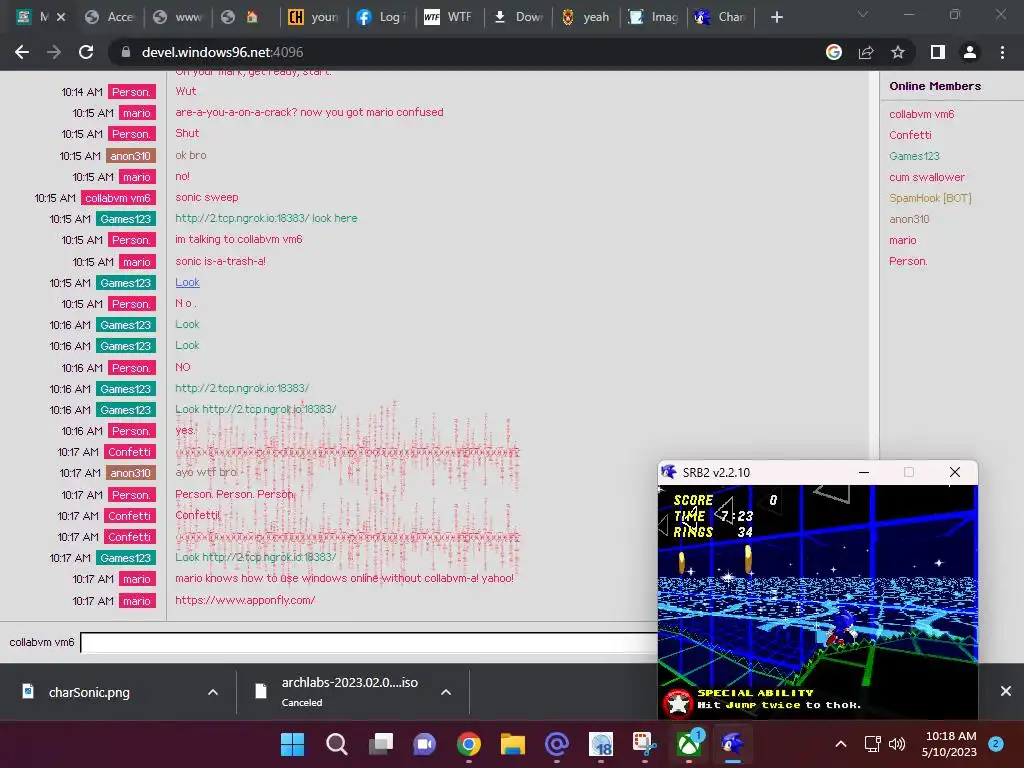Expand the tab search chevron

click(x=863, y=14)
